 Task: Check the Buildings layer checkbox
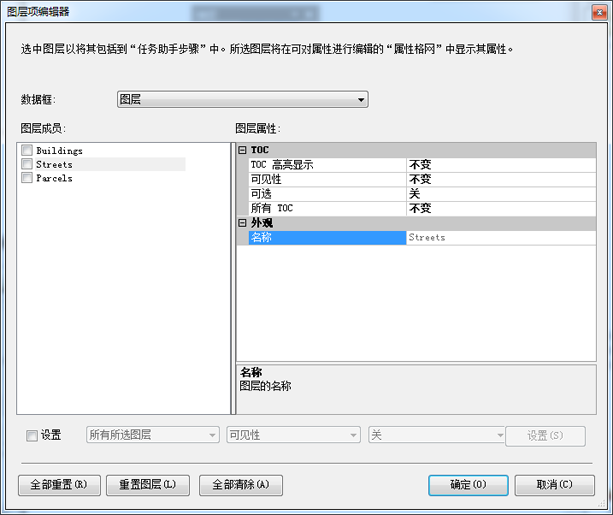(x=26, y=150)
